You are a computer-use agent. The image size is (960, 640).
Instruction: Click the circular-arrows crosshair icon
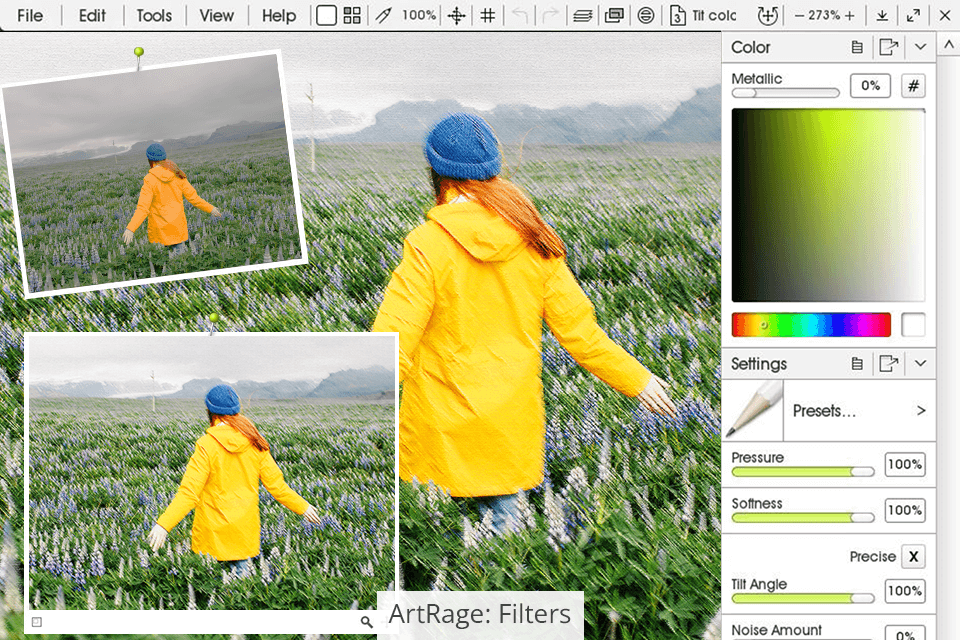click(x=767, y=15)
